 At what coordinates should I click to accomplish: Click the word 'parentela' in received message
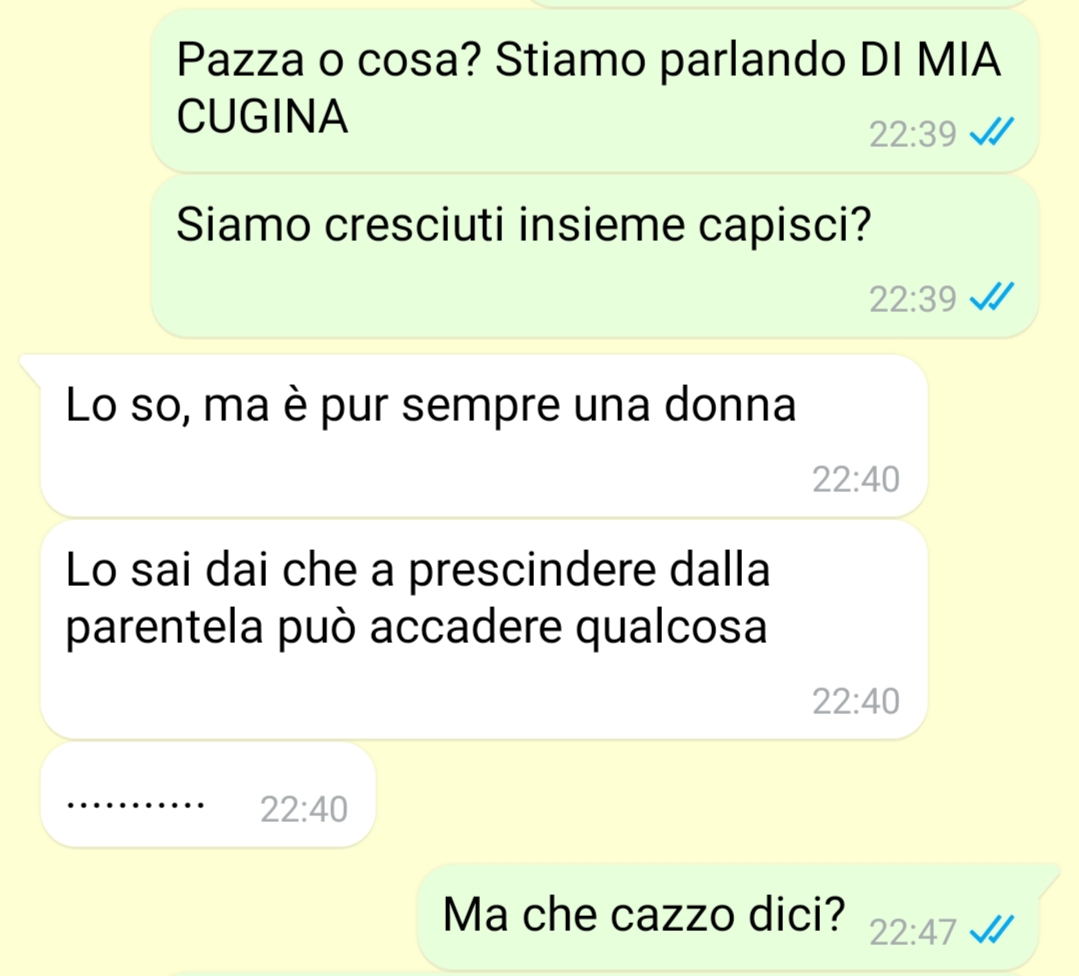point(164,628)
